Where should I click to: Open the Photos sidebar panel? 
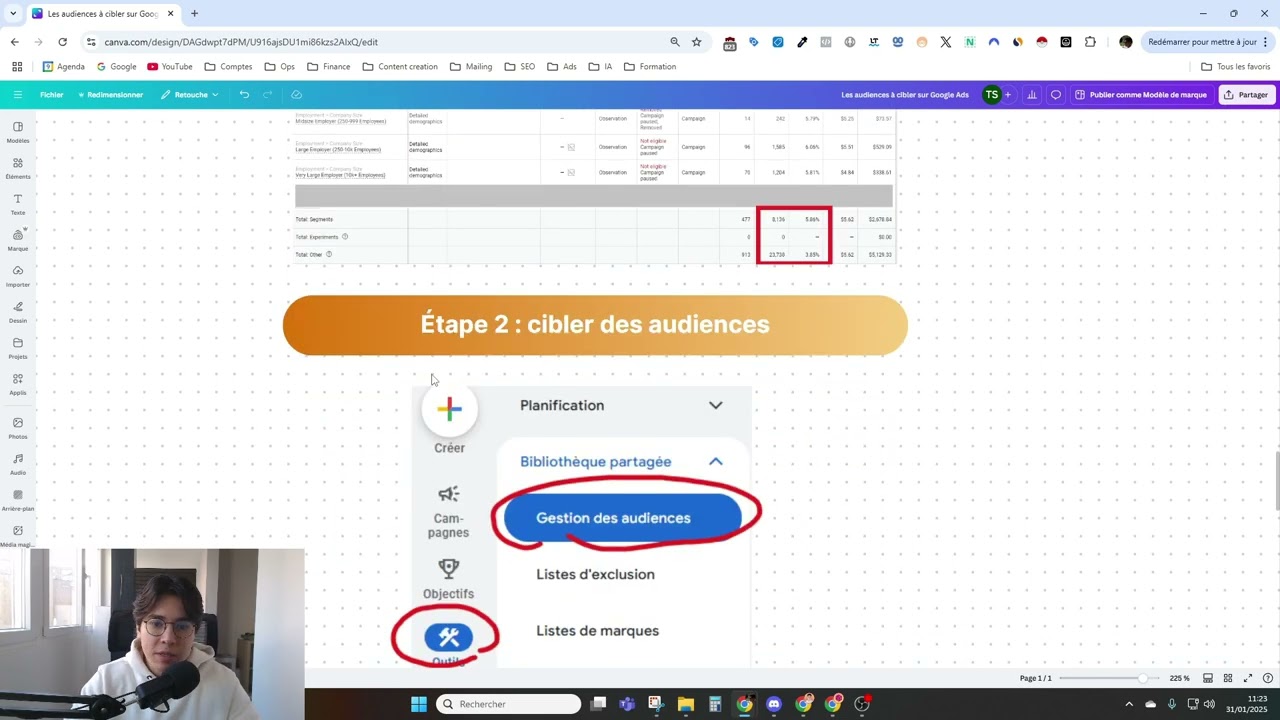click(x=18, y=428)
